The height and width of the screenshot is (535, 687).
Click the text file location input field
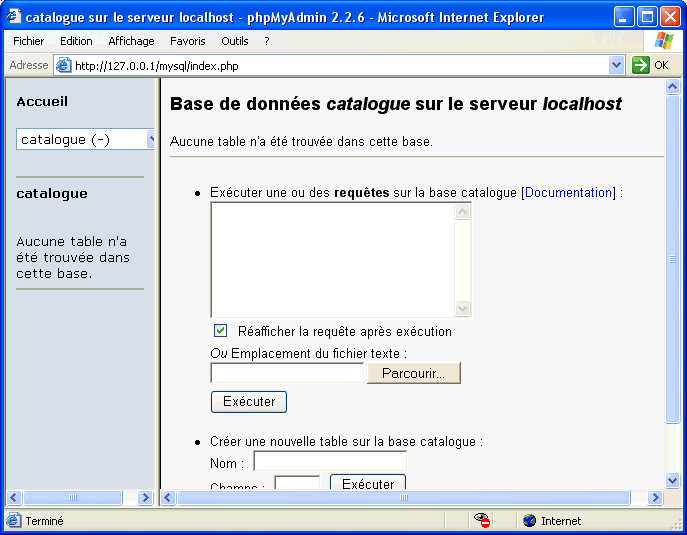tap(287, 373)
